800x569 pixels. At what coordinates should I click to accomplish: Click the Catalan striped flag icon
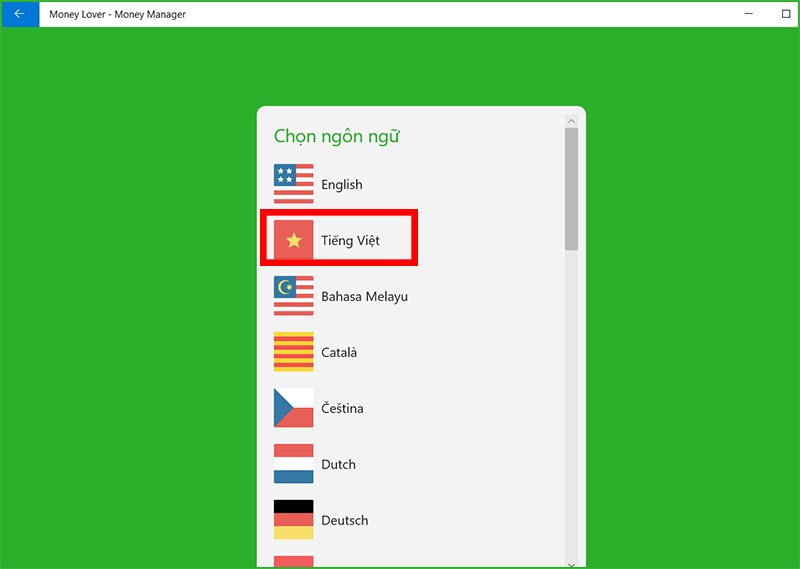point(293,352)
